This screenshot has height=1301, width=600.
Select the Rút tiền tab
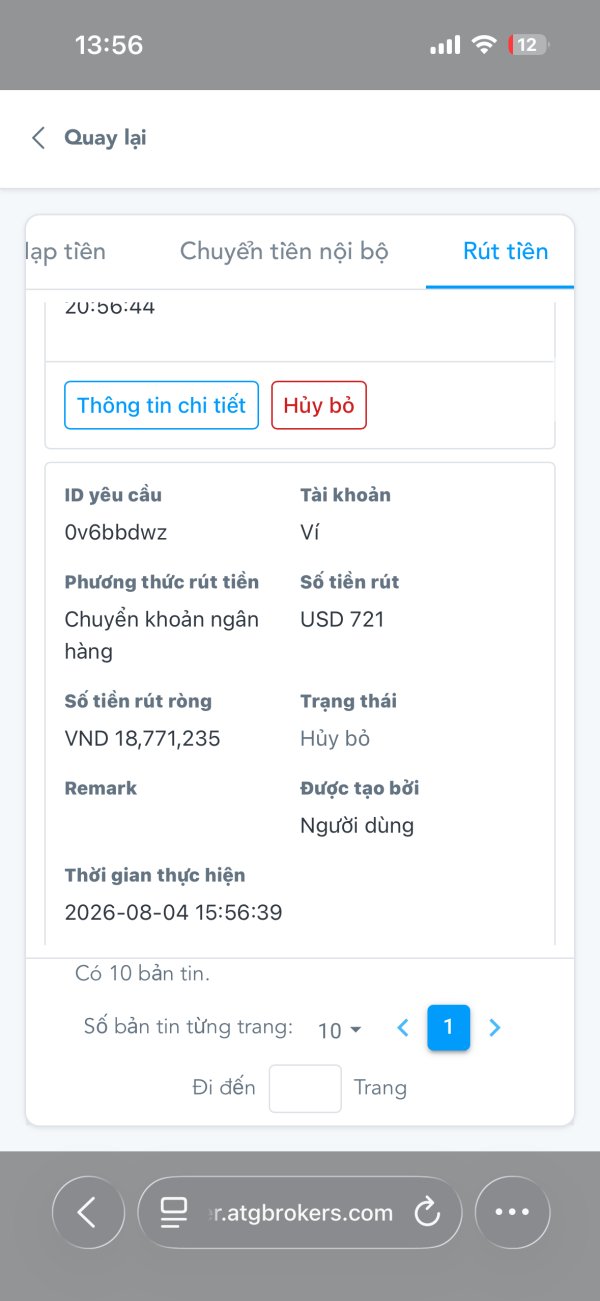(505, 251)
